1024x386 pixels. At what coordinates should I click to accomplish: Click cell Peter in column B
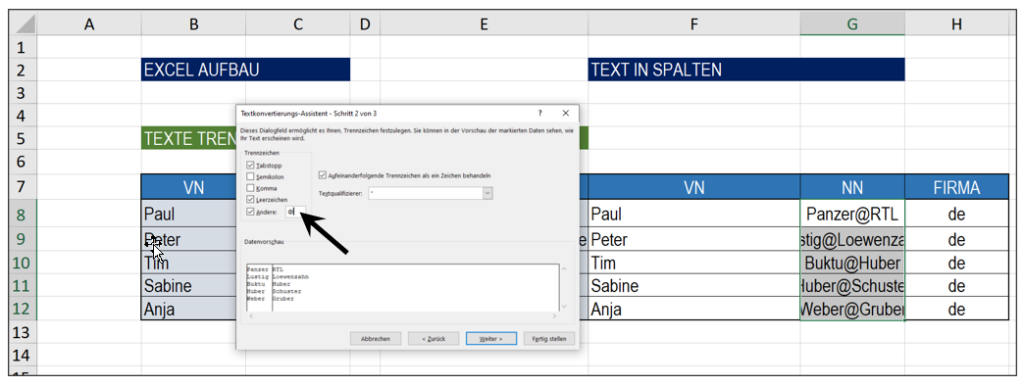click(189, 240)
